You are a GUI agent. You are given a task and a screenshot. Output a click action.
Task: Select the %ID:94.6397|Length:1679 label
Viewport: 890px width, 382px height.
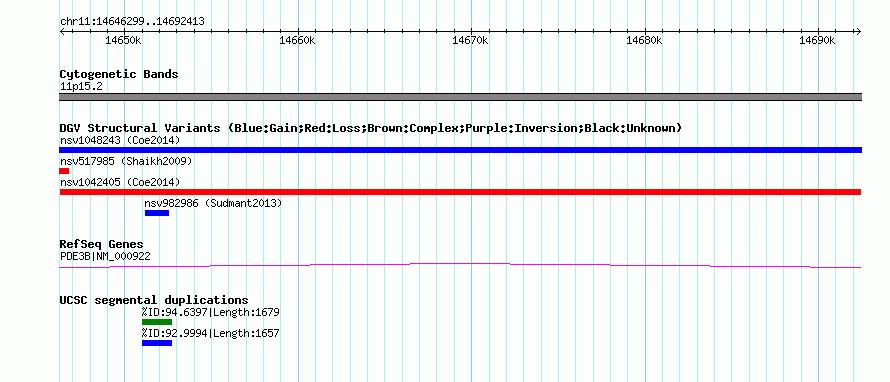(210, 312)
